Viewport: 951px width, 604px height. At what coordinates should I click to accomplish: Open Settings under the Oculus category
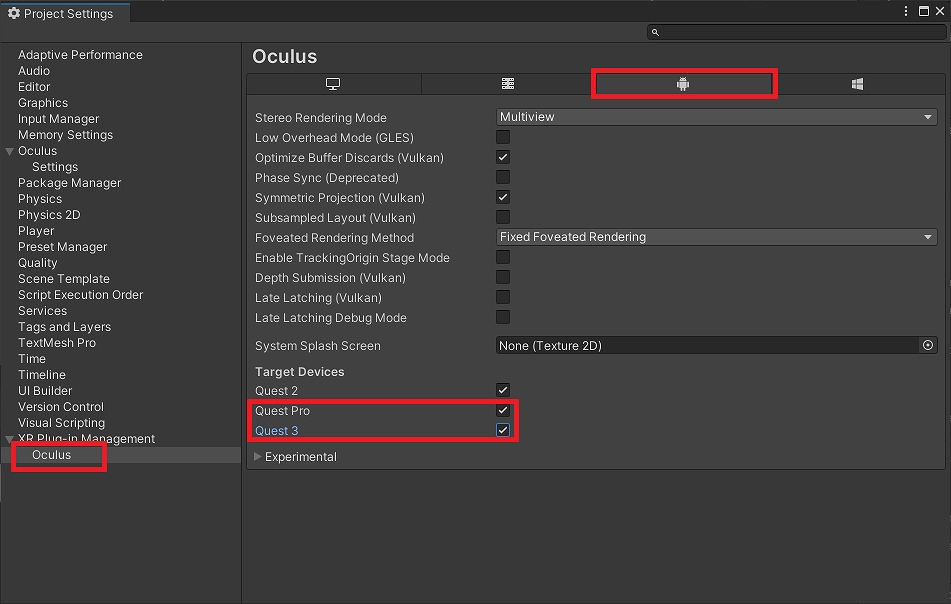coord(55,167)
